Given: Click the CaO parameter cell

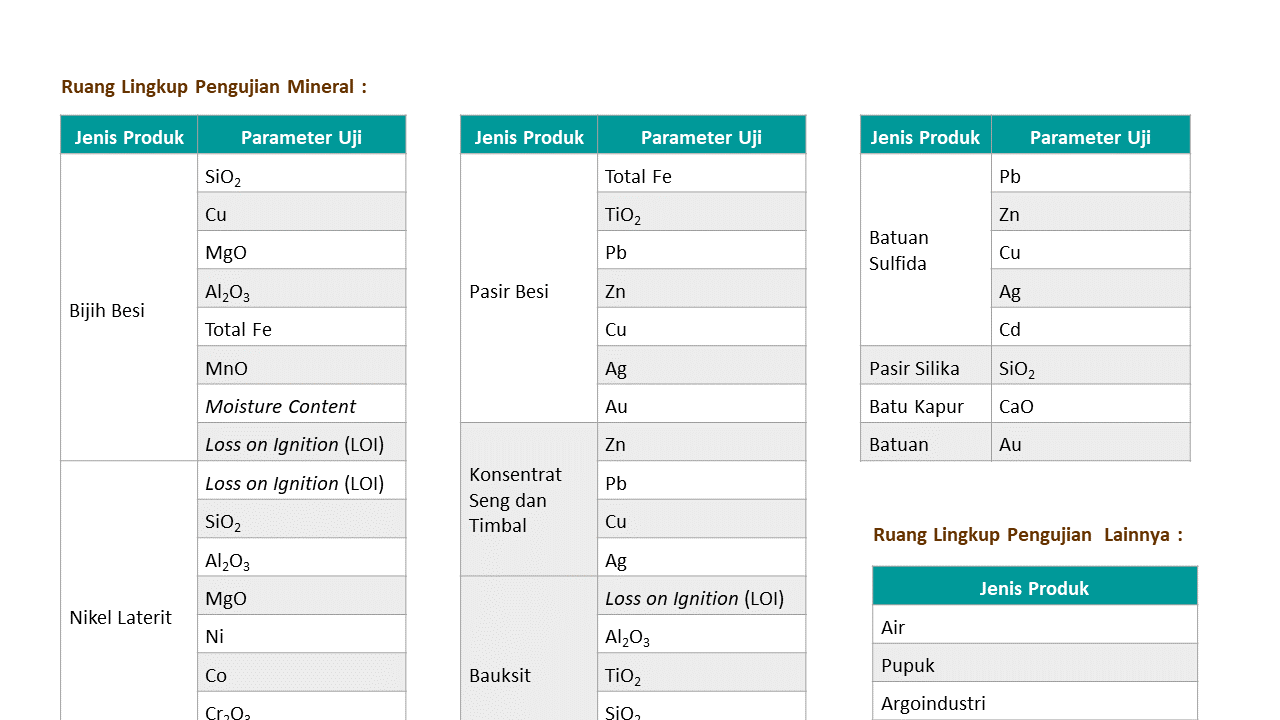Looking at the screenshot, I should click(1090, 406).
